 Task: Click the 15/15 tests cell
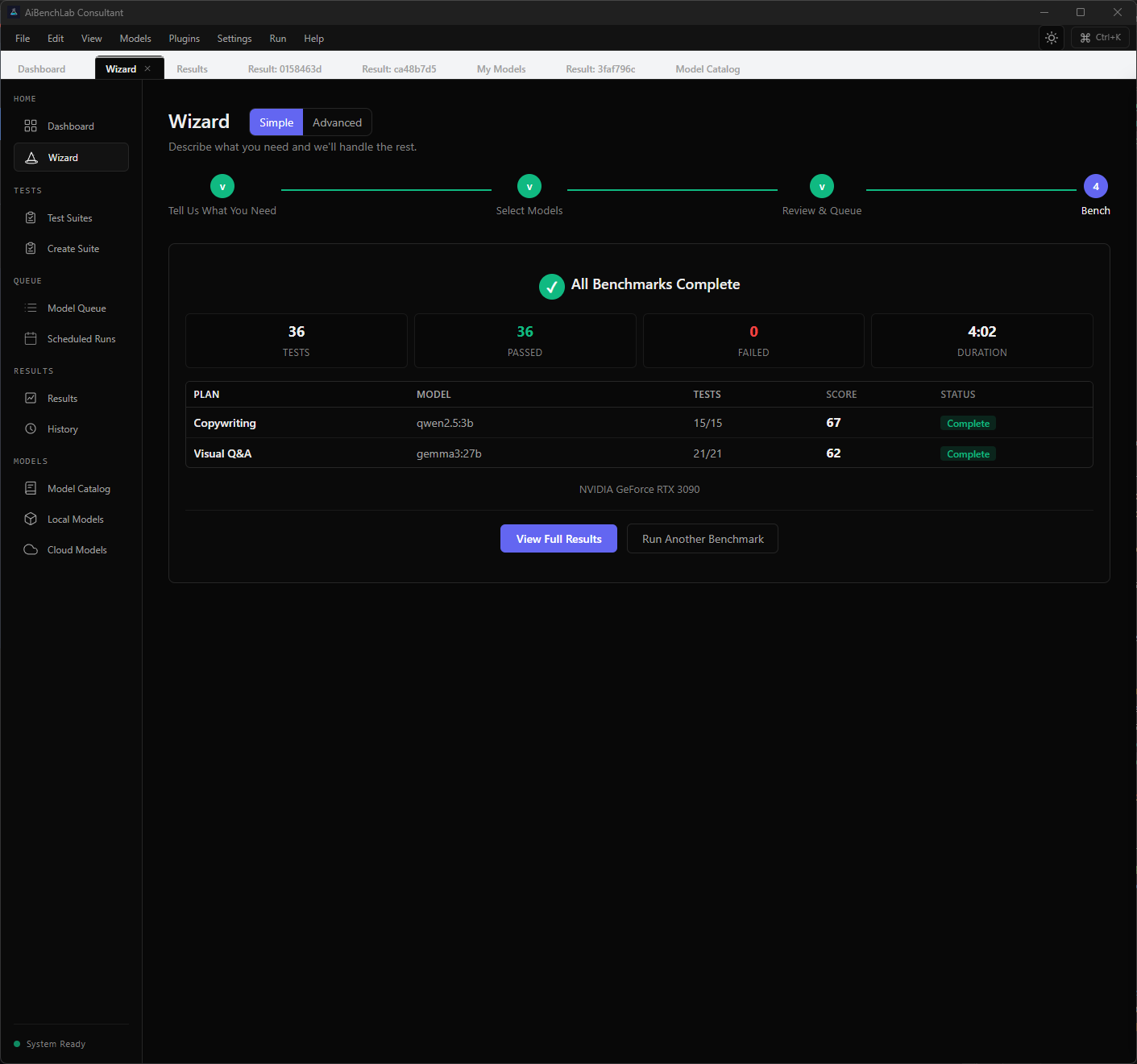[x=708, y=423]
